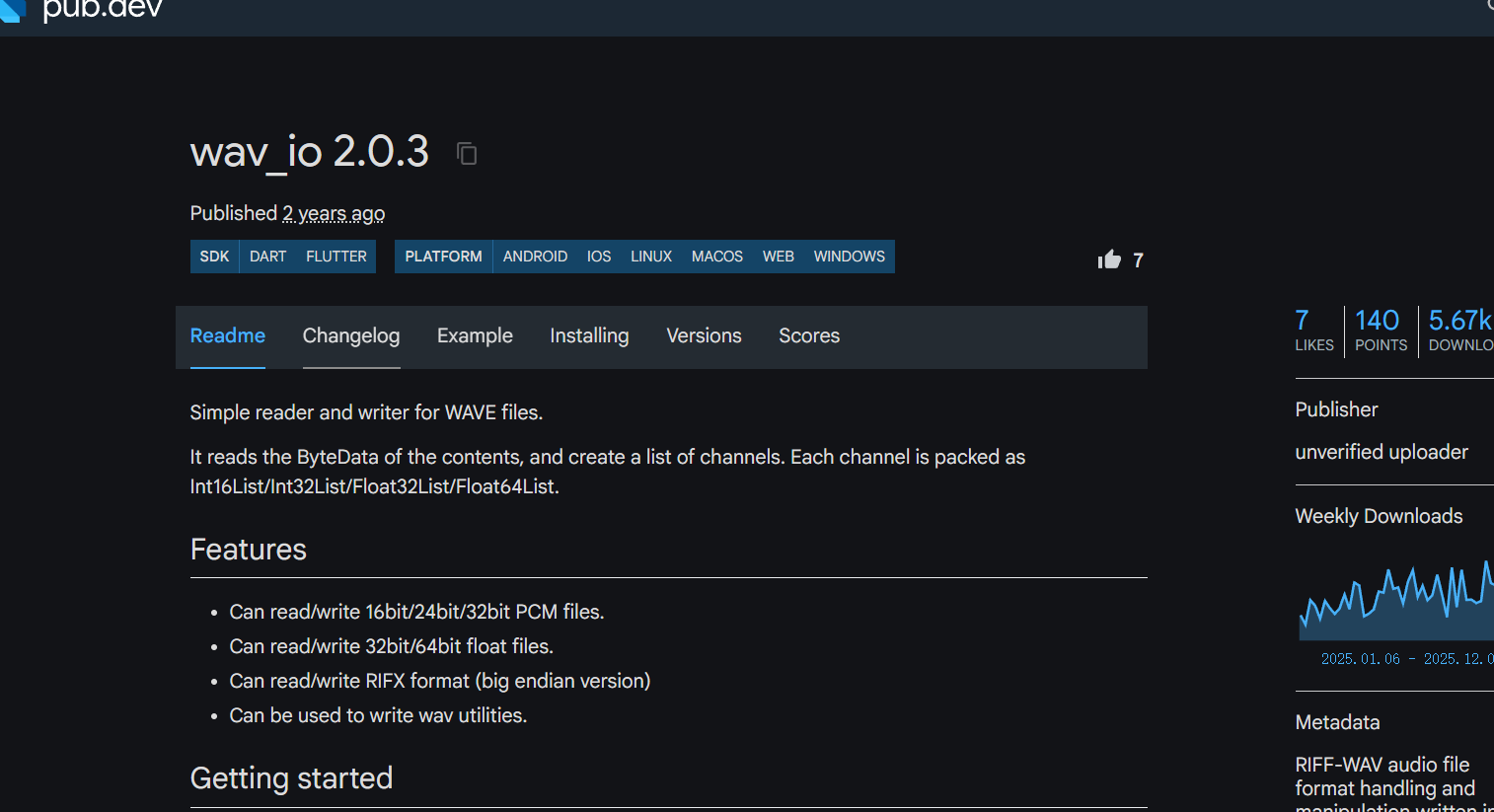Image resolution: width=1494 pixels, height=812 pixels.
Task: Filter by the LINUX platform tag
Action: tap(651, 257)
